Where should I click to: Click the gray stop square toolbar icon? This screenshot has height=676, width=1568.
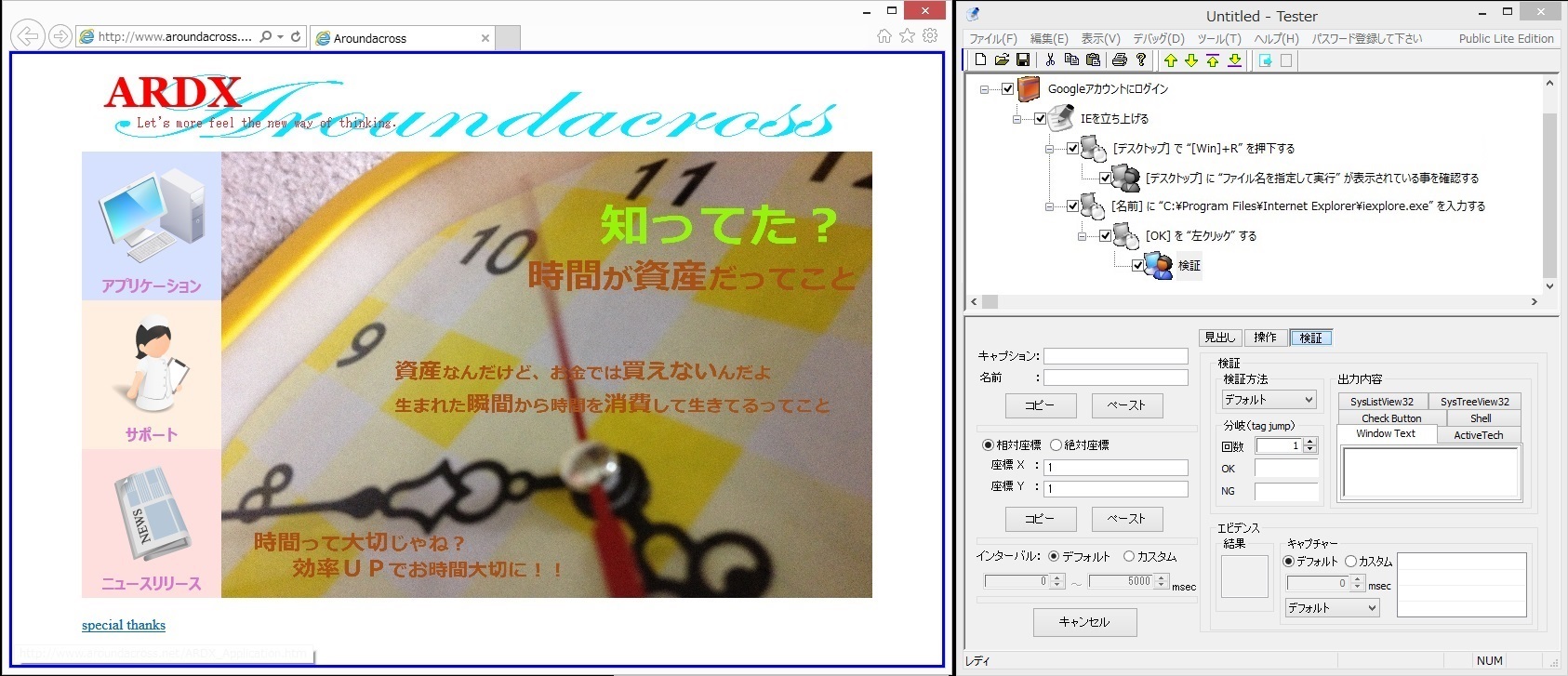(1286, 60)
